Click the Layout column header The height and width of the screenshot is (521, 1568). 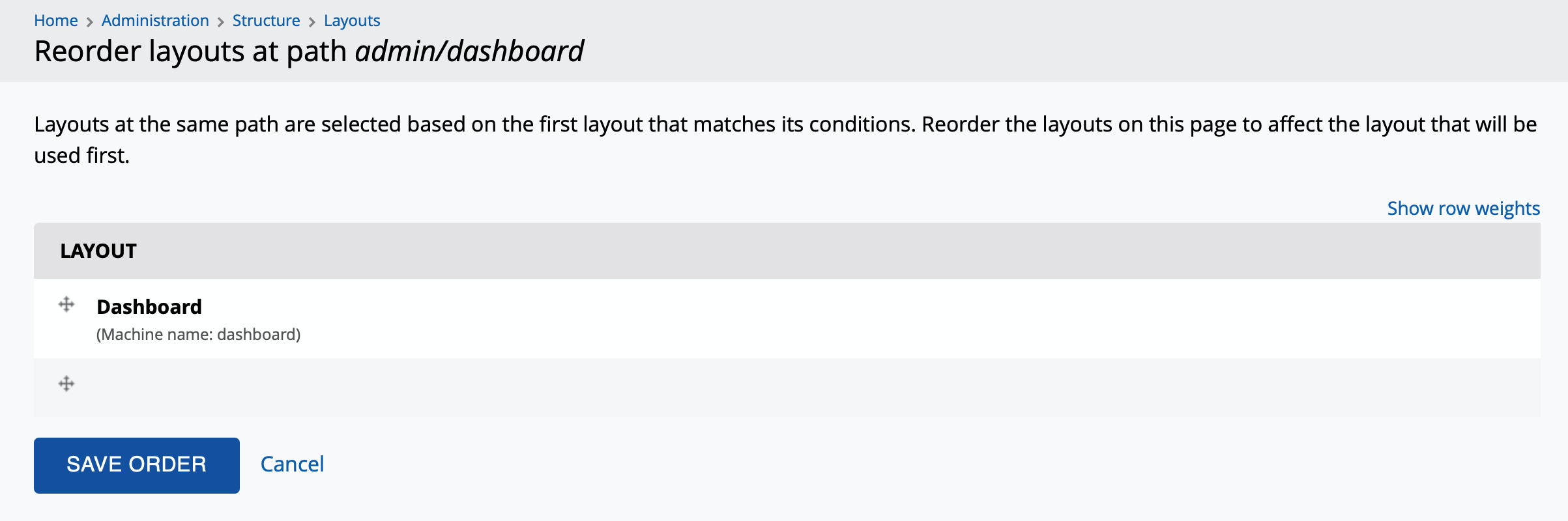click(x=99, y=250)
